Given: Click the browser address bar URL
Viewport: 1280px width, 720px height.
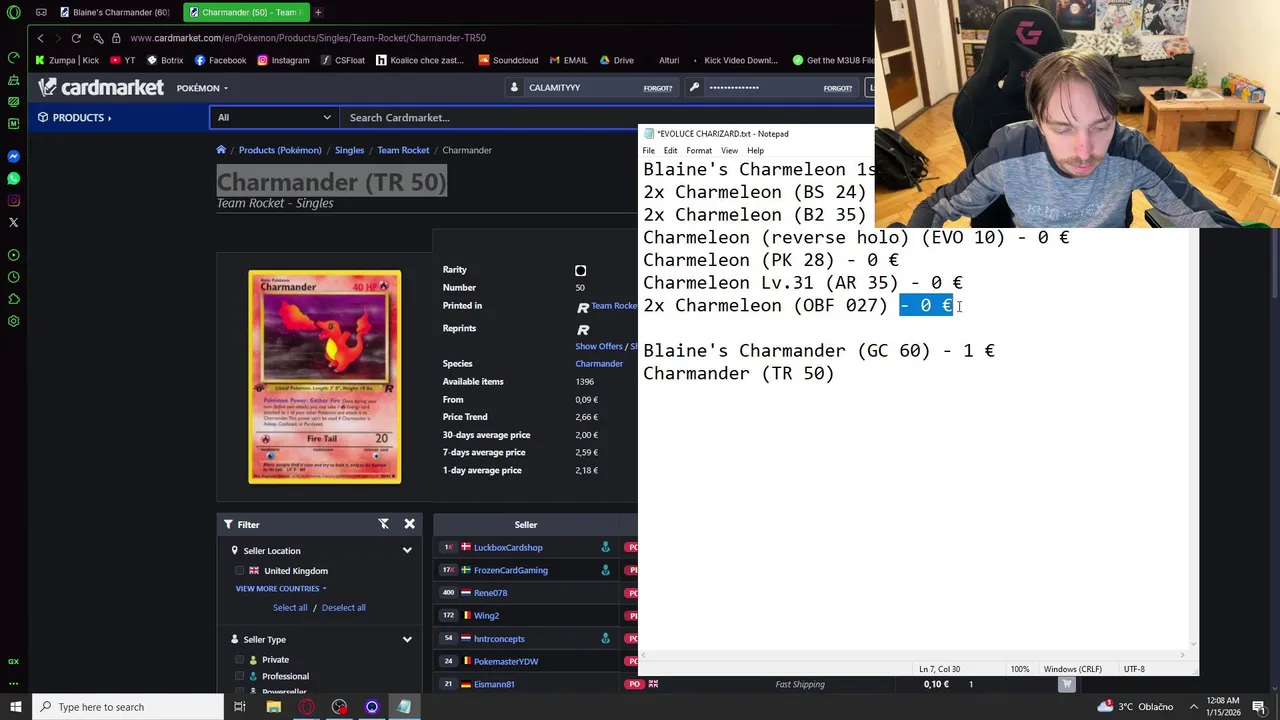Looking at the screenshot, I should pyautogui.click(x=308, y=38).
